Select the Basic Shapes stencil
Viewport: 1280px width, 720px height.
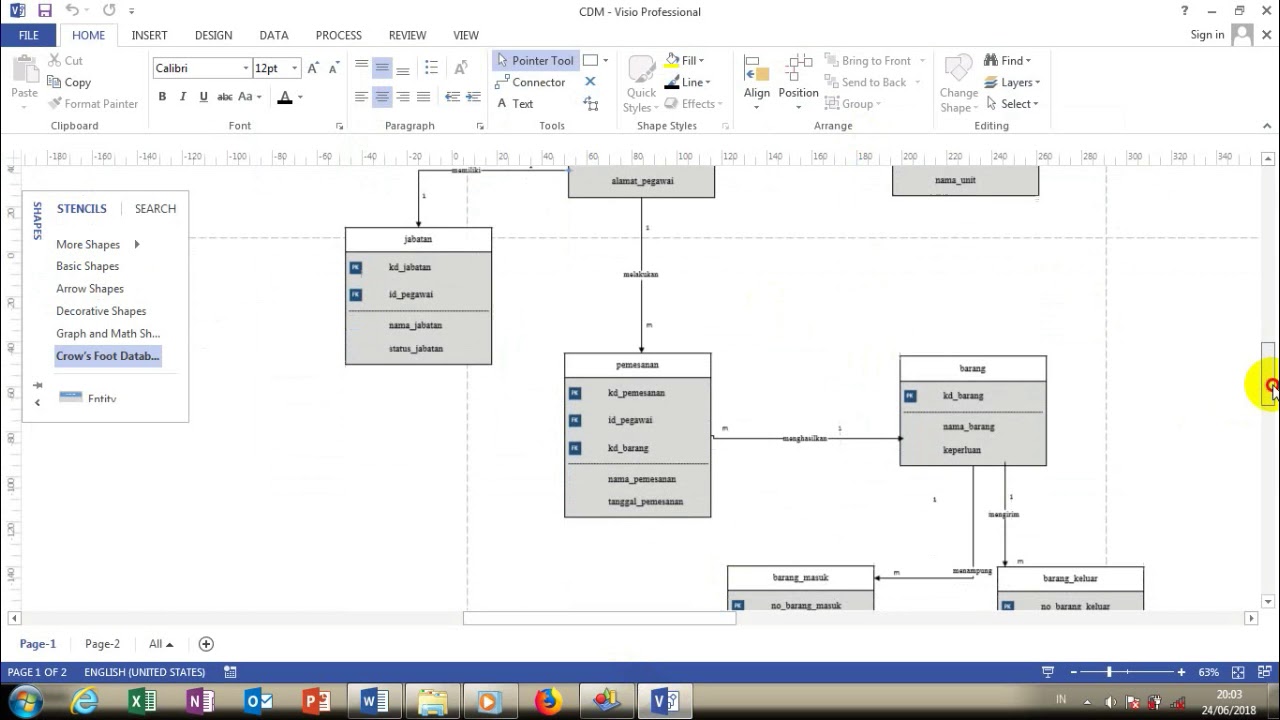(88, 266)
